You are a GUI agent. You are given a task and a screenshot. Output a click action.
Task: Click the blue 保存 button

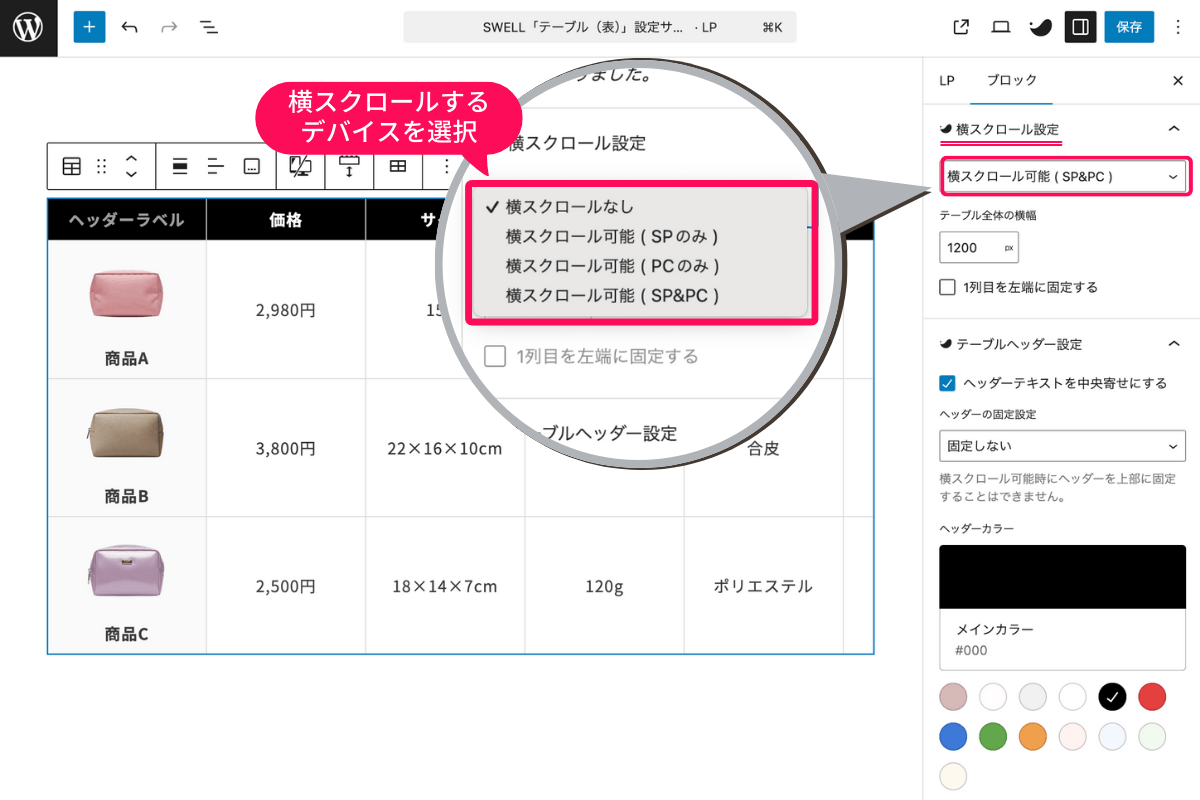pyautogui.click(x=1129, y=27)
